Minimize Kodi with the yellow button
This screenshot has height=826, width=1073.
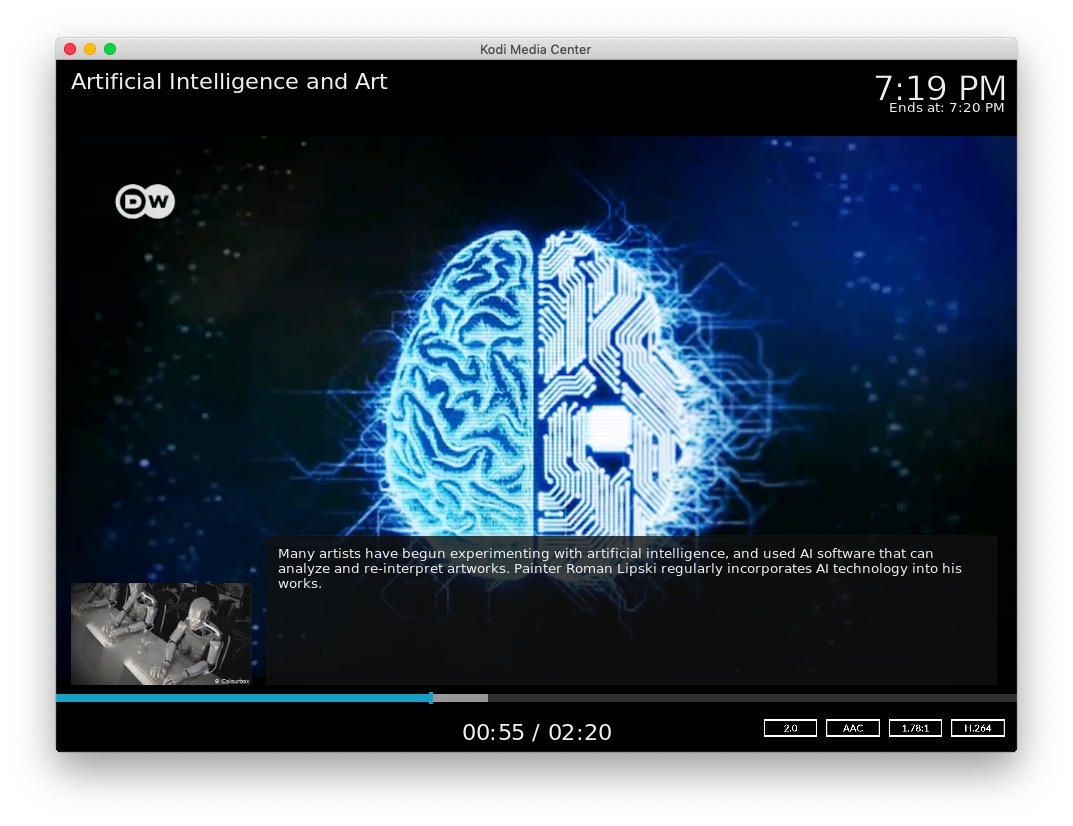[x=90, y=49]
